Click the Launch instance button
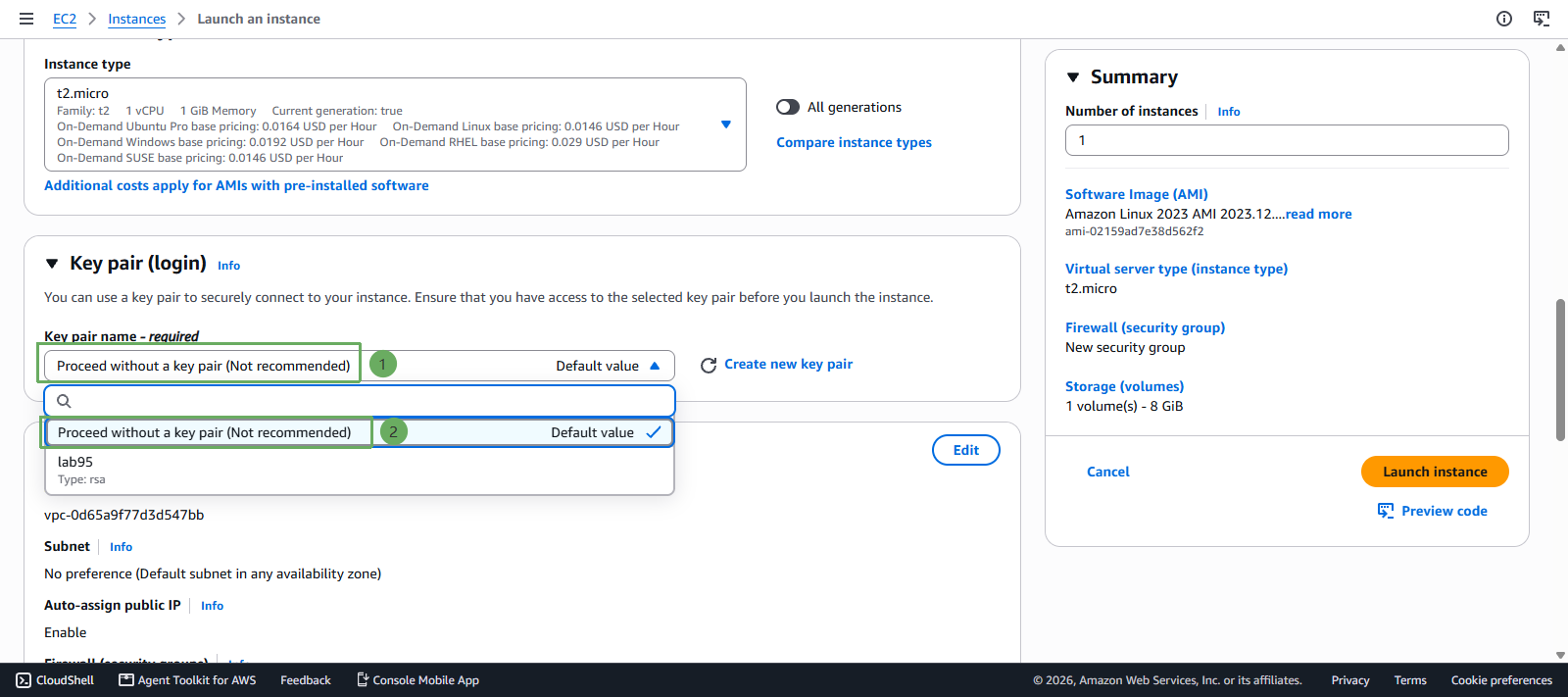1568x697 pixels. pyautogui.click(x=1435, y=472)
